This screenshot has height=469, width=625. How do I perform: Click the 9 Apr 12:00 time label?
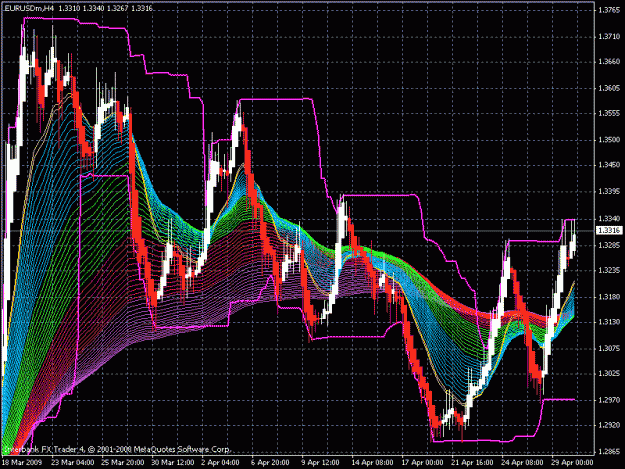(x=320, y=463)
